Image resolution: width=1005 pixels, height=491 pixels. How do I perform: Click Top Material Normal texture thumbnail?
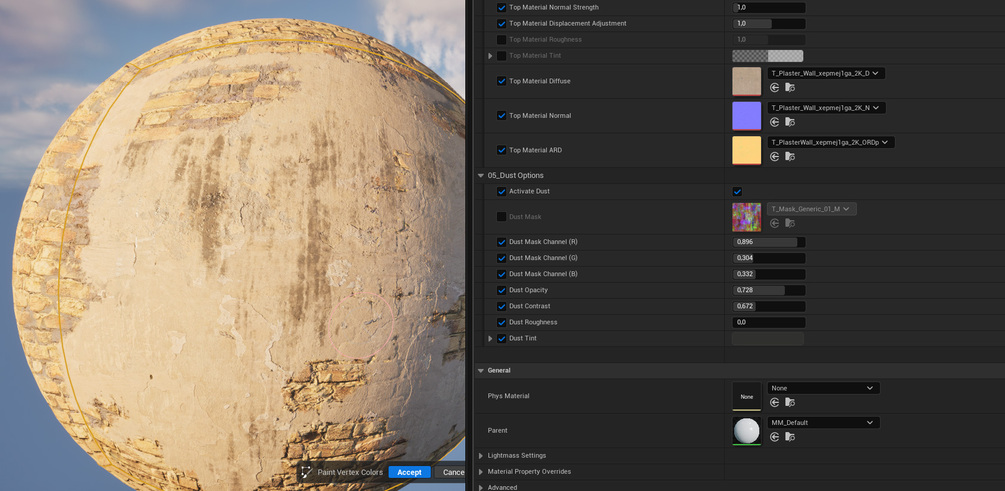(747, 116)
